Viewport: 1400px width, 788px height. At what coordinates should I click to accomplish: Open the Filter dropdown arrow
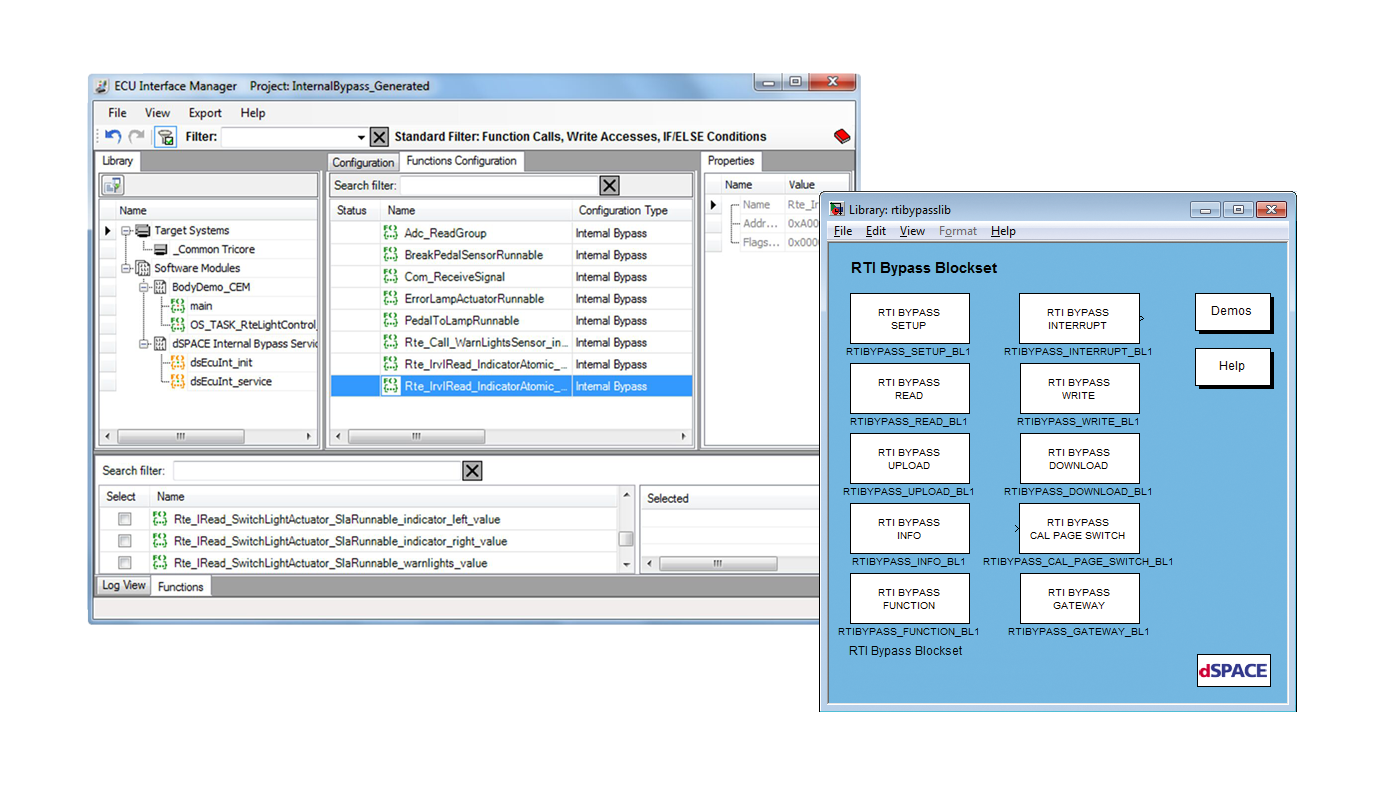pos(361,137)
